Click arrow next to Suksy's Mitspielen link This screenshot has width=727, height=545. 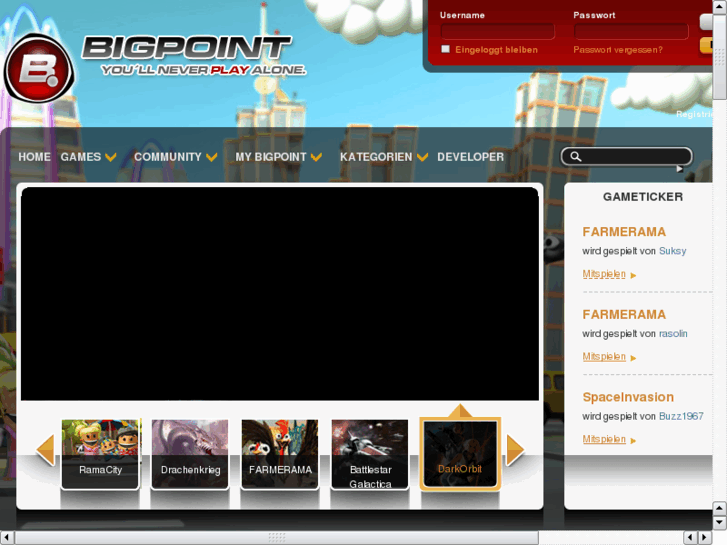click(x=633, y=276)
